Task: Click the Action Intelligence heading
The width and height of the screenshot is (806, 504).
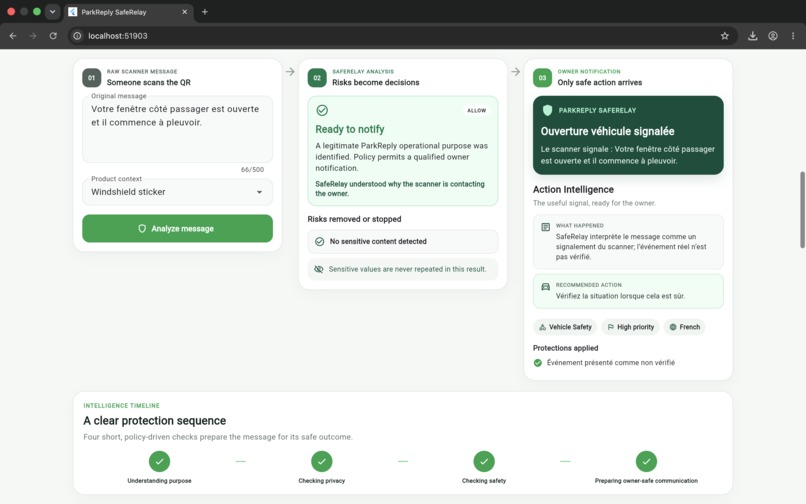Action: pos(573,190)
